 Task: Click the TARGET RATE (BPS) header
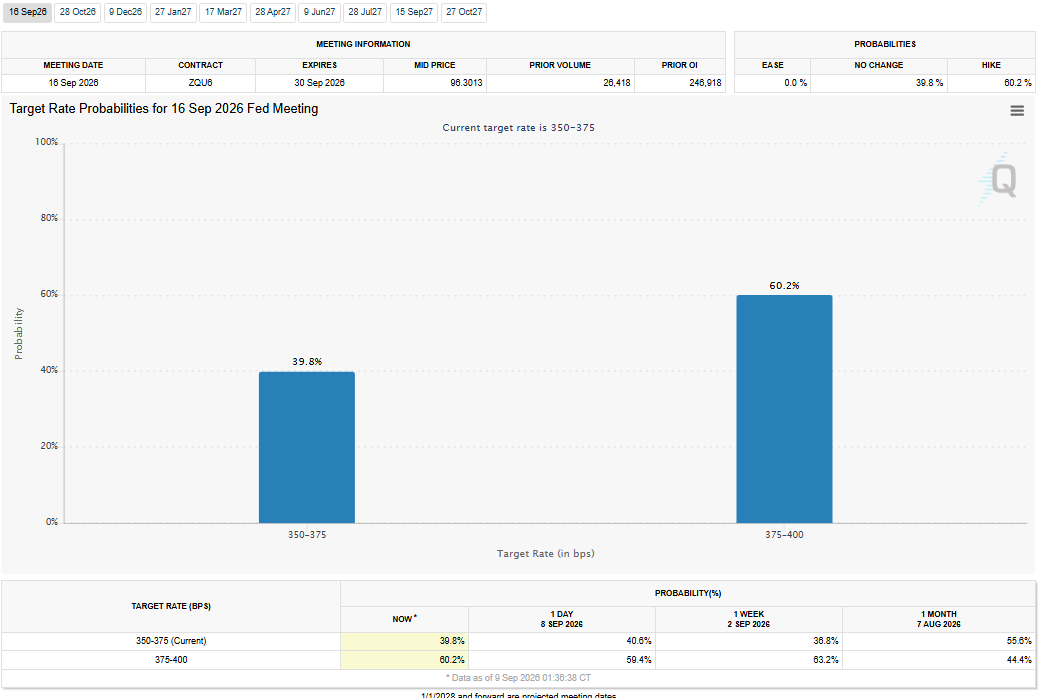pyautogui.click(x=171, y=607)
